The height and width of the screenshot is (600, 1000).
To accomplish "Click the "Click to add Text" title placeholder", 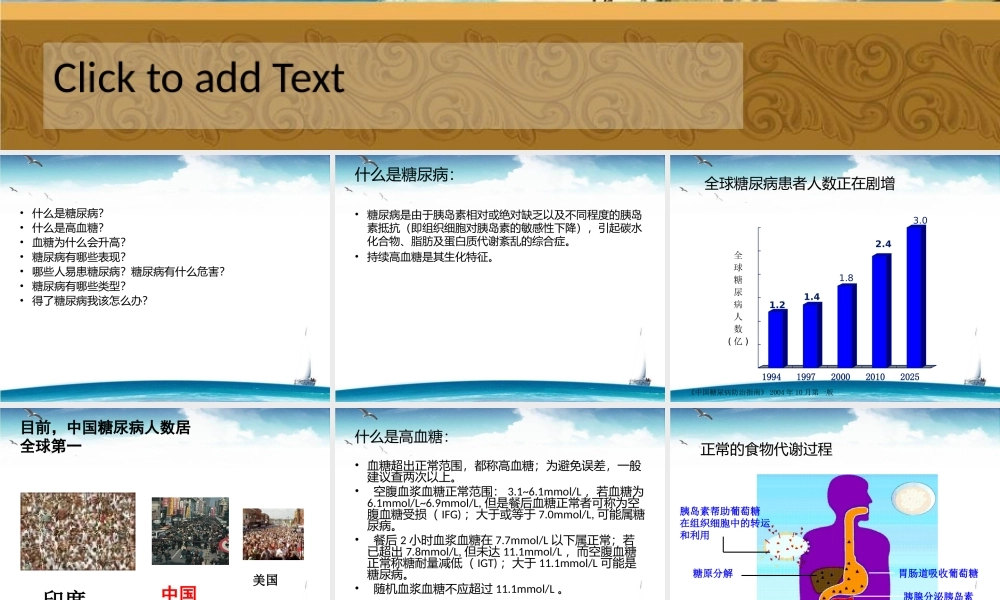I will (x=200, y=78).
